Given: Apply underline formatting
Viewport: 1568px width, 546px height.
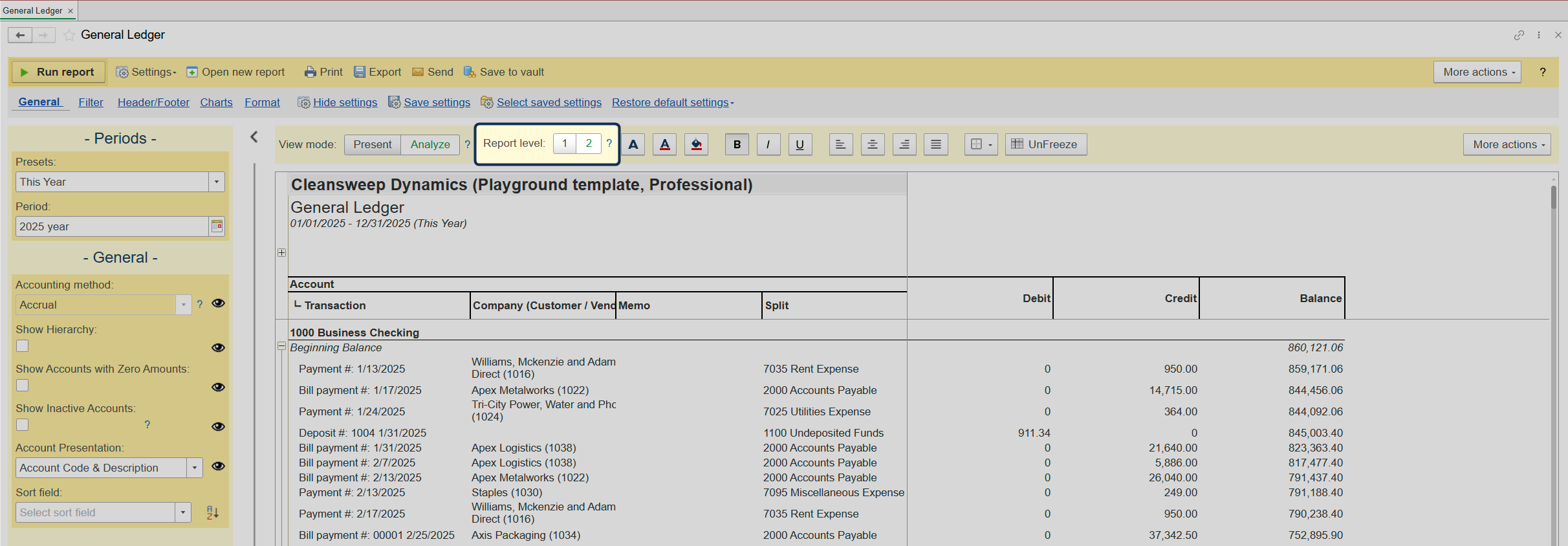Looking at the screenshot, I should pos(800,144).
